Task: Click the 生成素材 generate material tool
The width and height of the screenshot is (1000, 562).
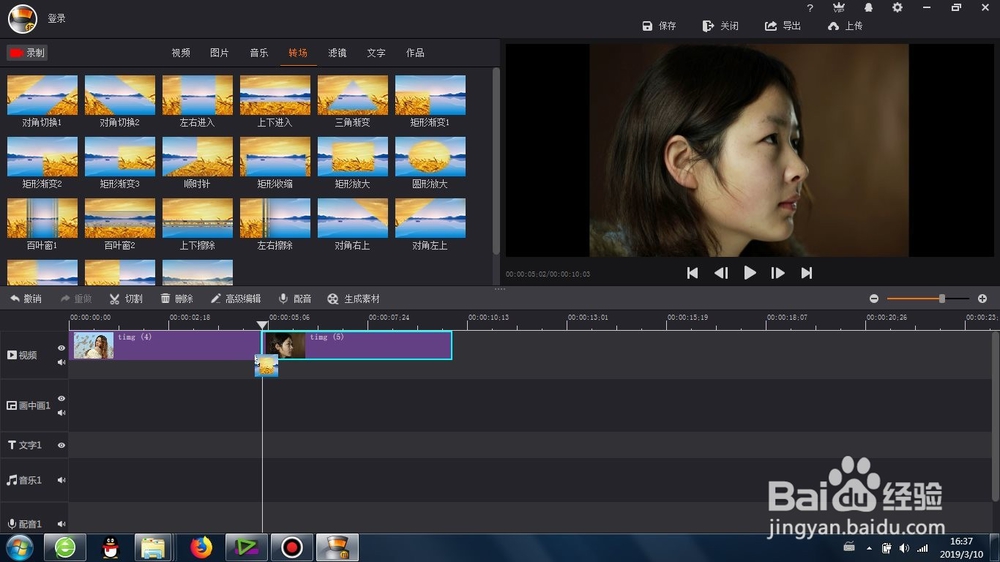Action: coord(353,299)
